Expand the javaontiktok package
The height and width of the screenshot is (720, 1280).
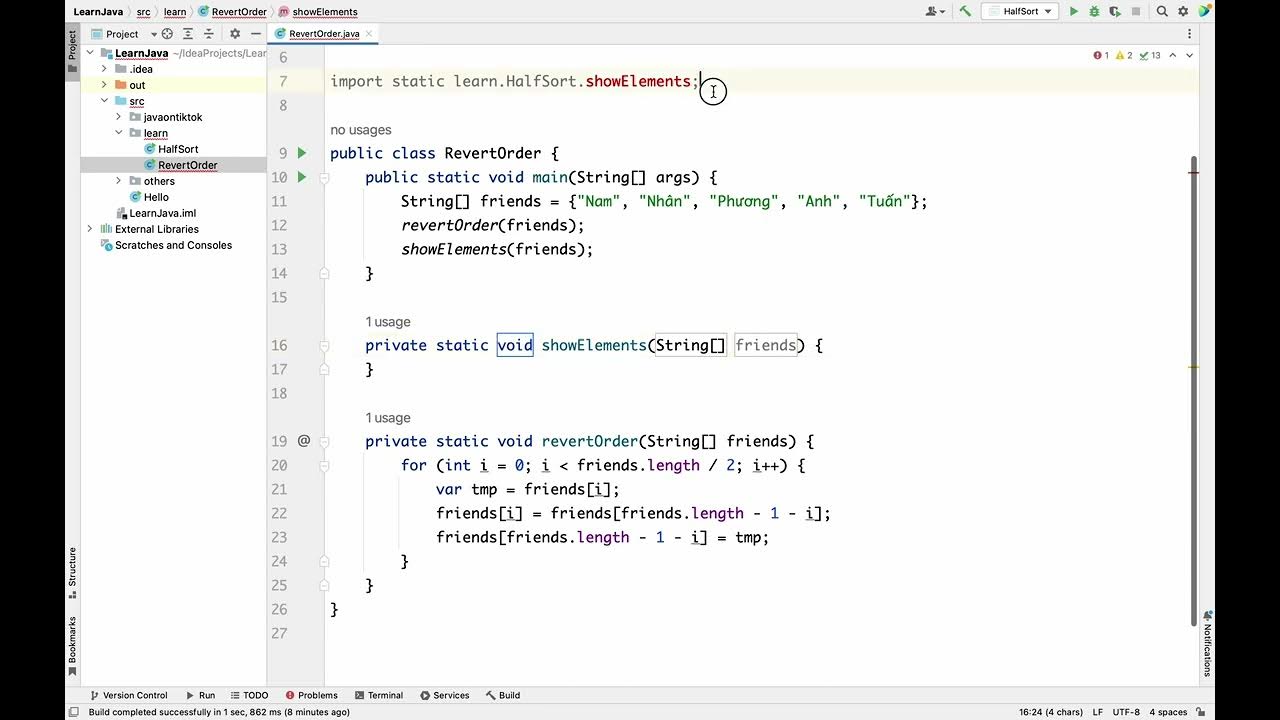[118, 117]
